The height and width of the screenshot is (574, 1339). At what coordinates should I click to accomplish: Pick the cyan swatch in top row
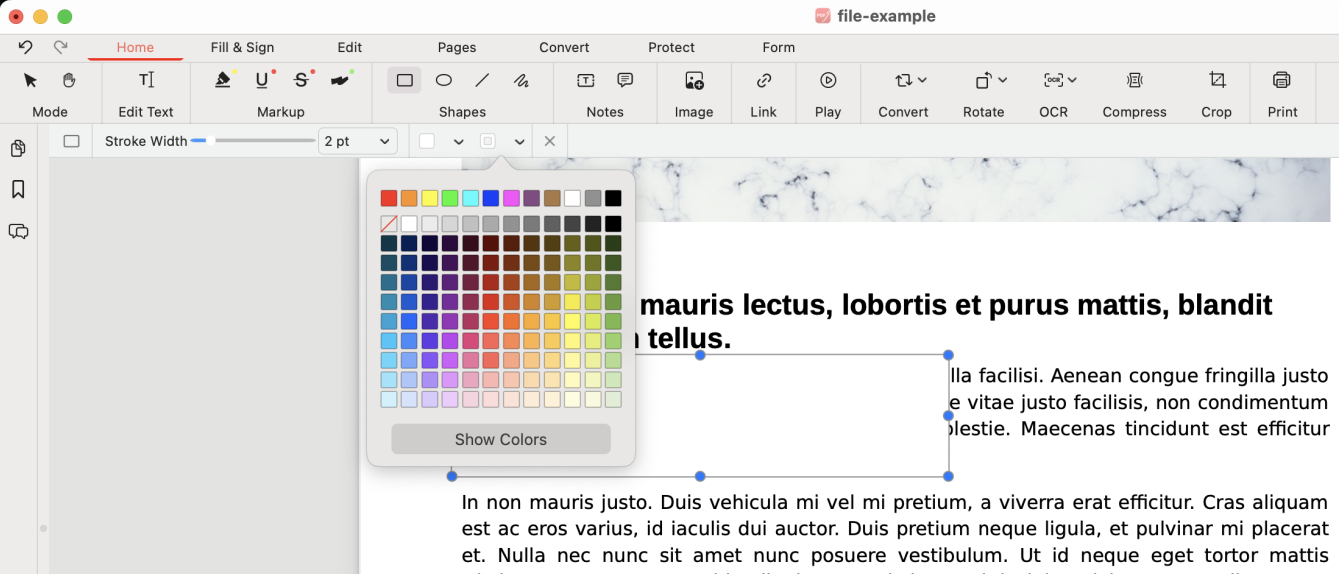tap(470, 198)
